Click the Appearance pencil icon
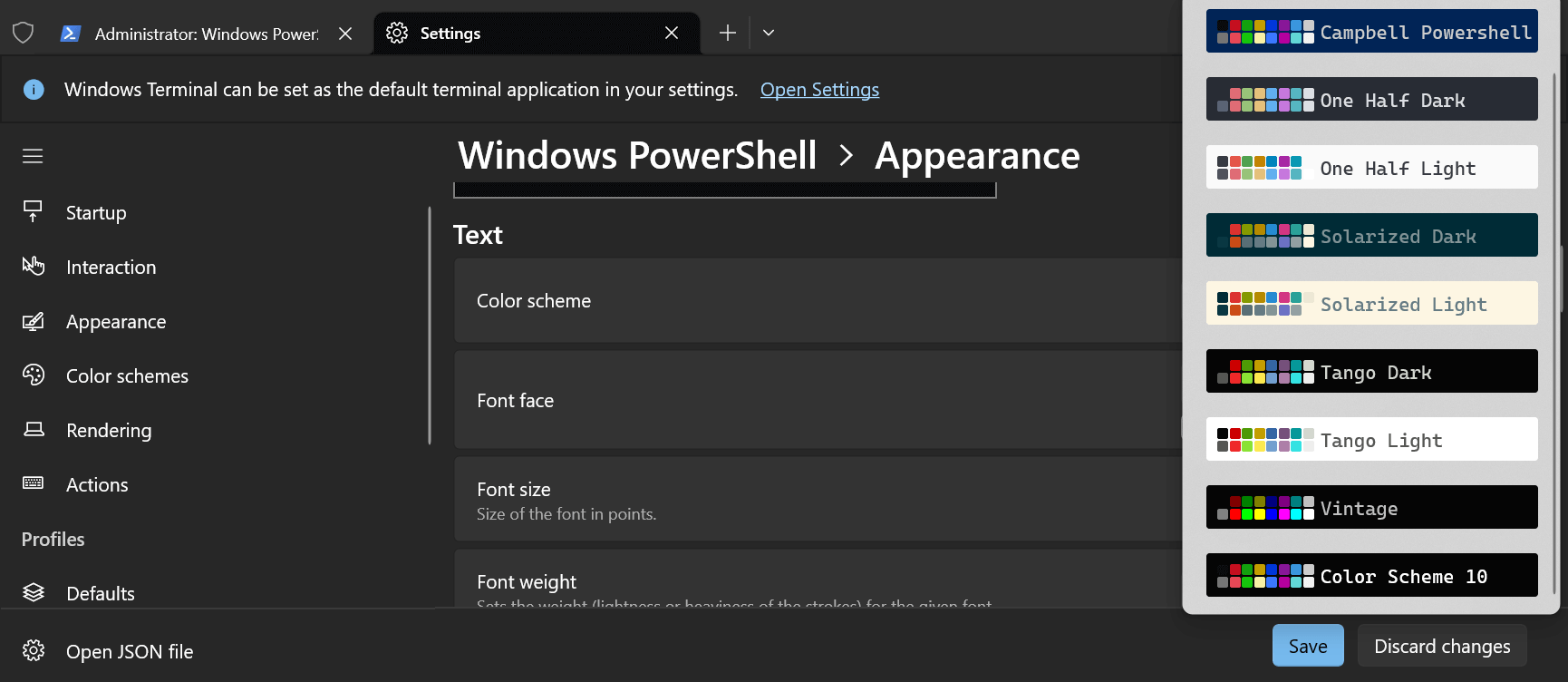 (x=34, y=321)
